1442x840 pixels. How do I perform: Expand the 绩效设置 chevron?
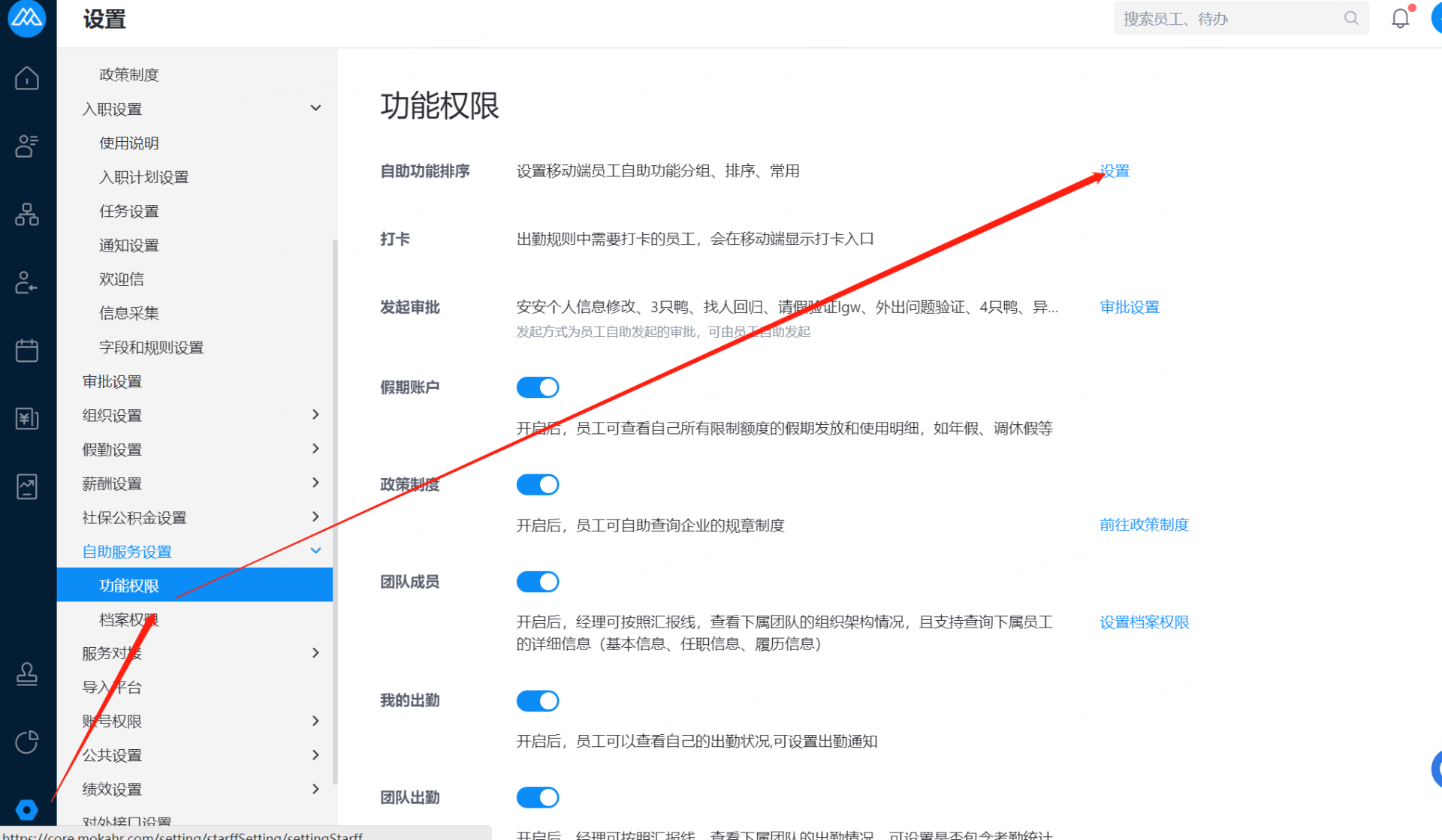[x=315, y=789]
